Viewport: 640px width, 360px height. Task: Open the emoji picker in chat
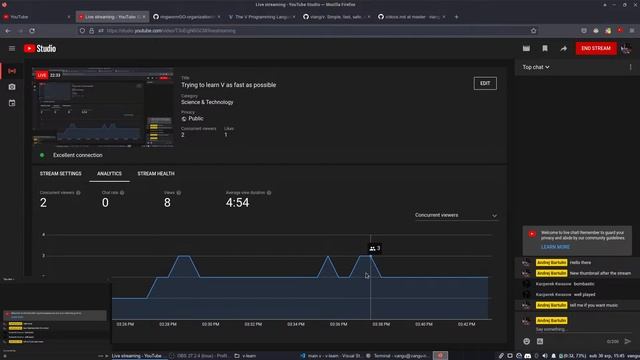[527, 341]
